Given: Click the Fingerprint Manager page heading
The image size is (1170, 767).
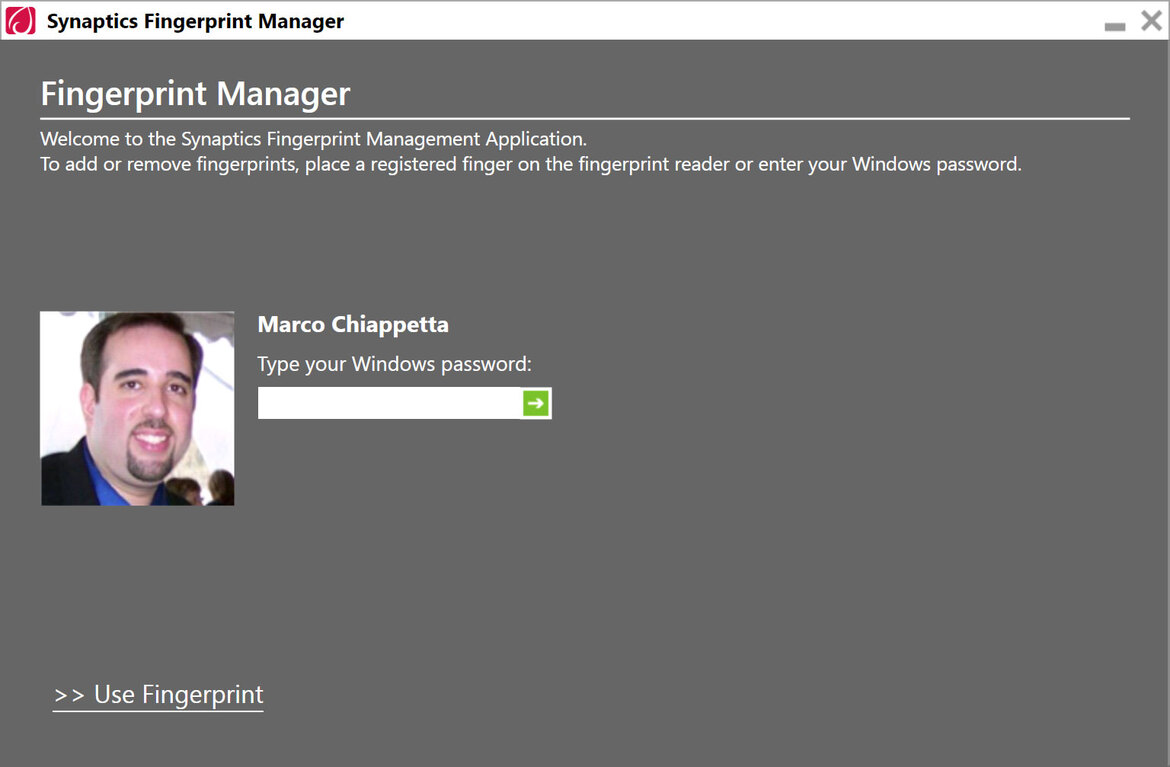Looking at the screenshot, I should point(195,94).
